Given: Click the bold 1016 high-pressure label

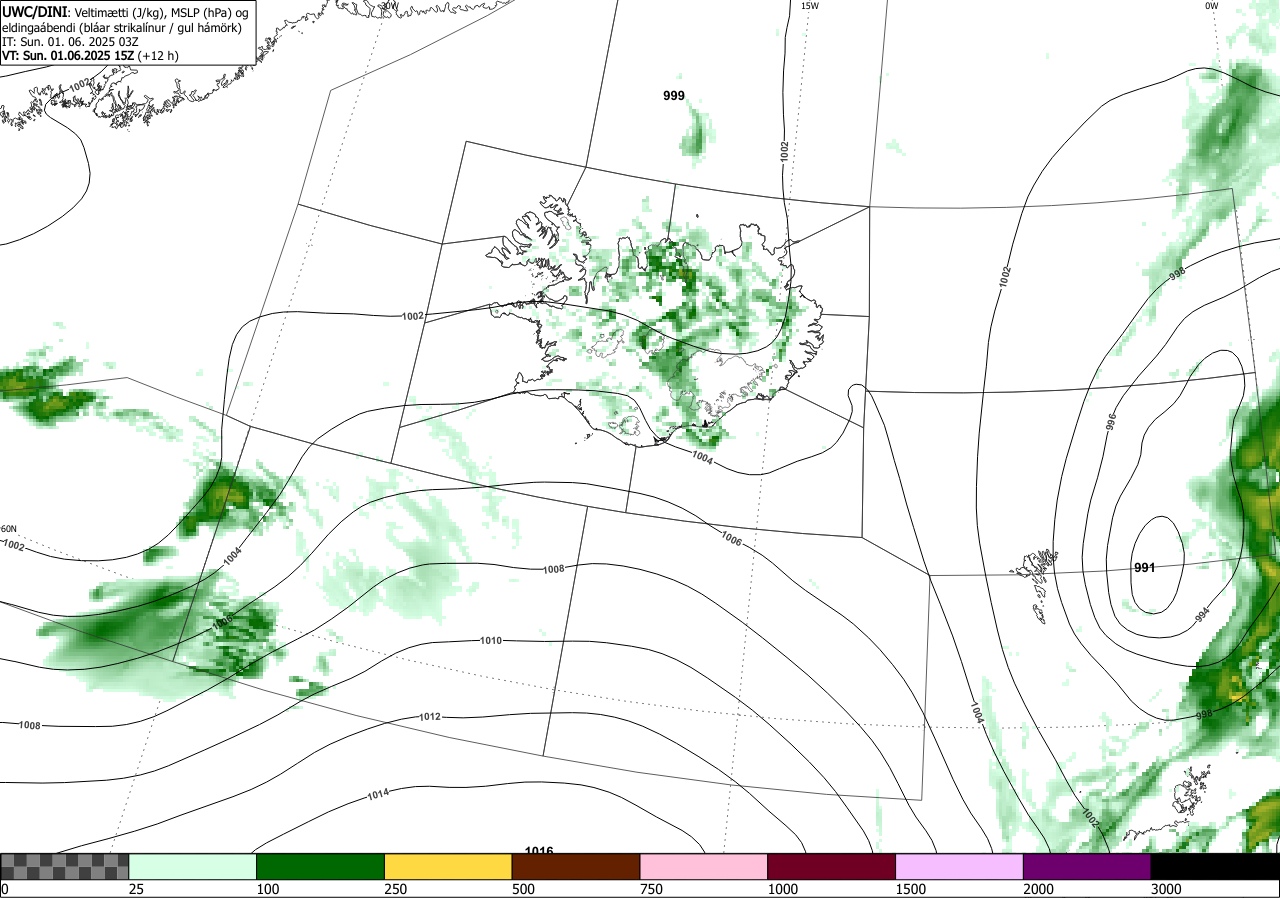Looking at the screenshot, I should pos(539,850).
